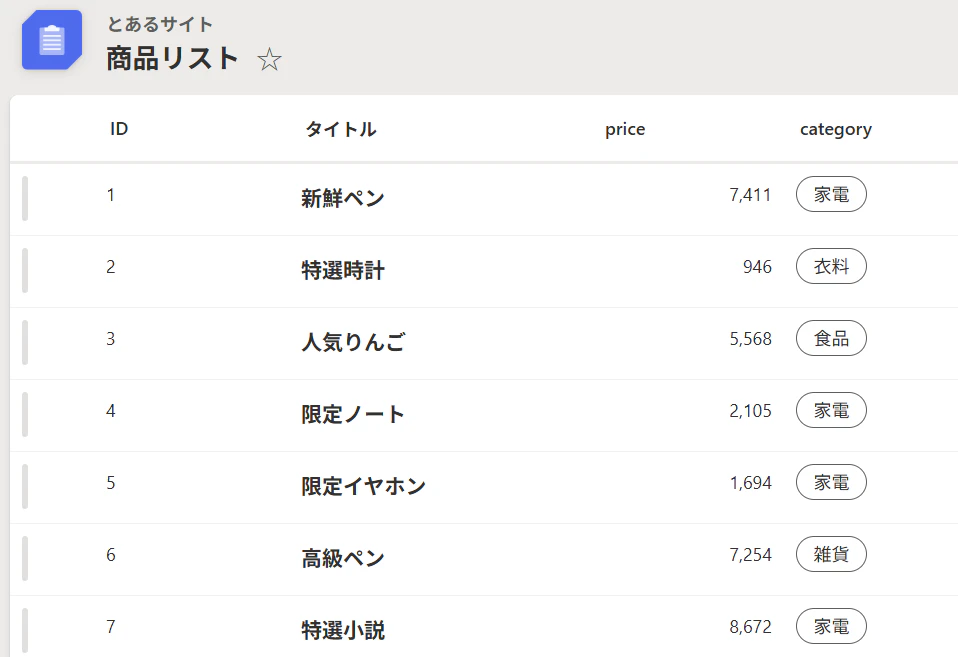Click the blue clipboard list icon
This screenshot has width=958, height=657.
click(51, 40)
